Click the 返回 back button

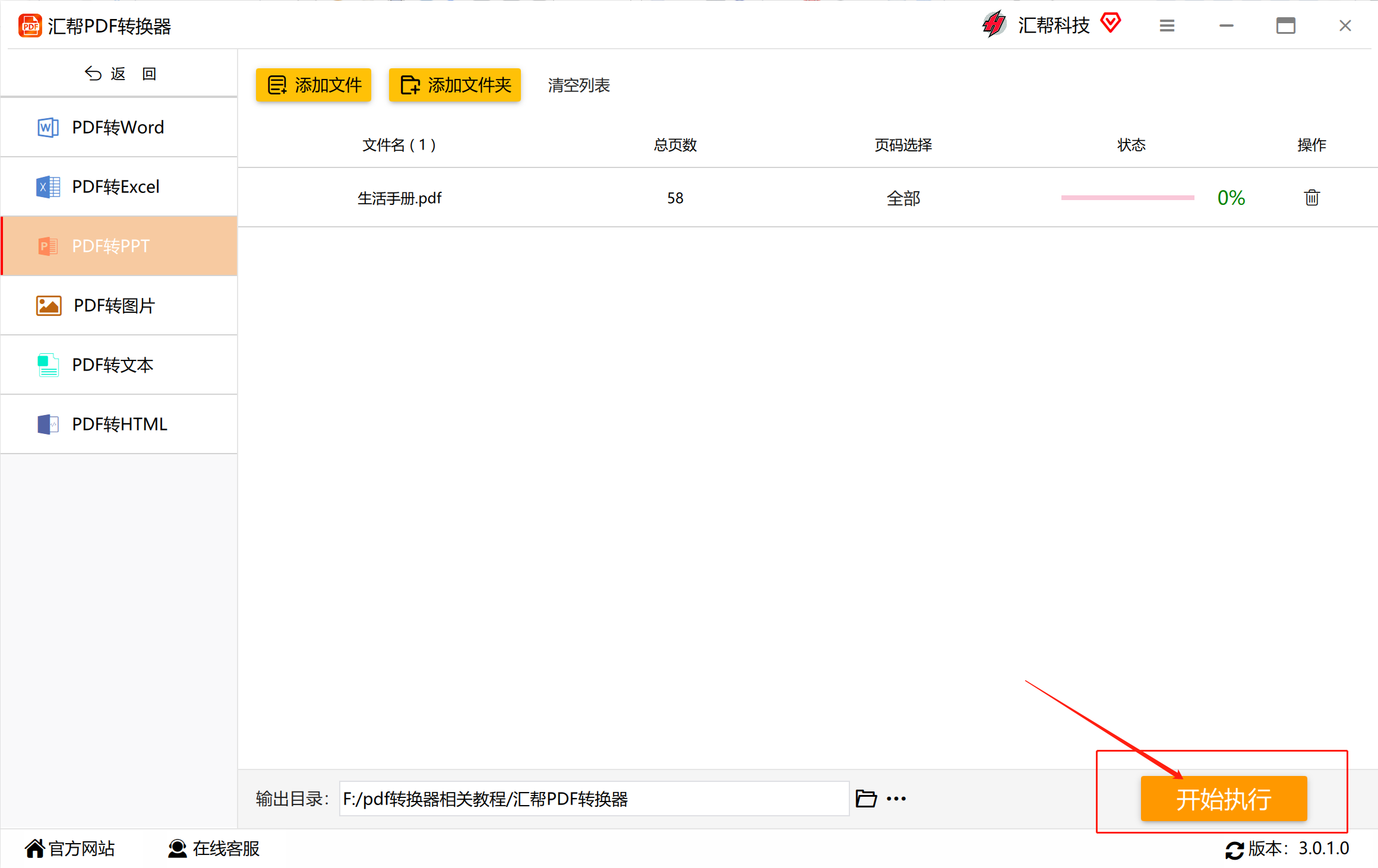(x=119, y=74)
